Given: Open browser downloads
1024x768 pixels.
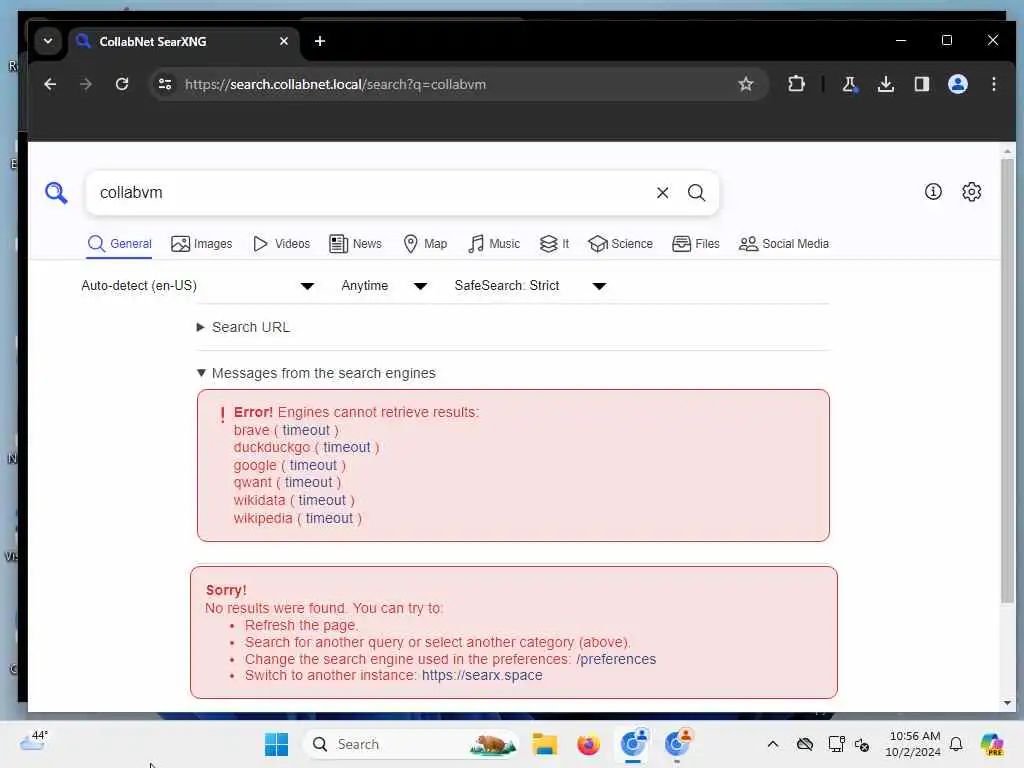Looking at the screenshot, I should coord(886,84).
